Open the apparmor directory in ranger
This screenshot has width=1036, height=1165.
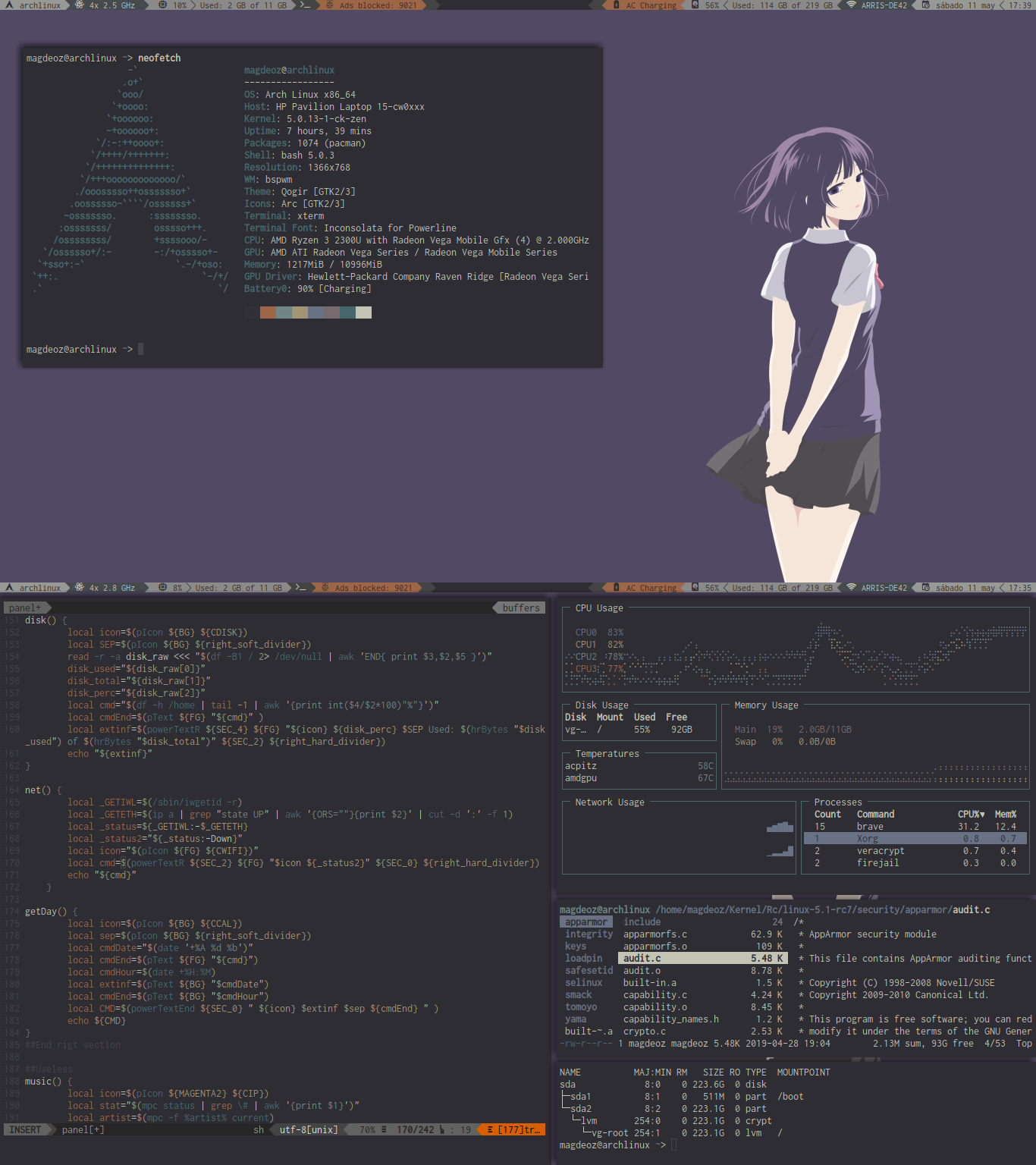pyautogui.click(x=586, y=922)
